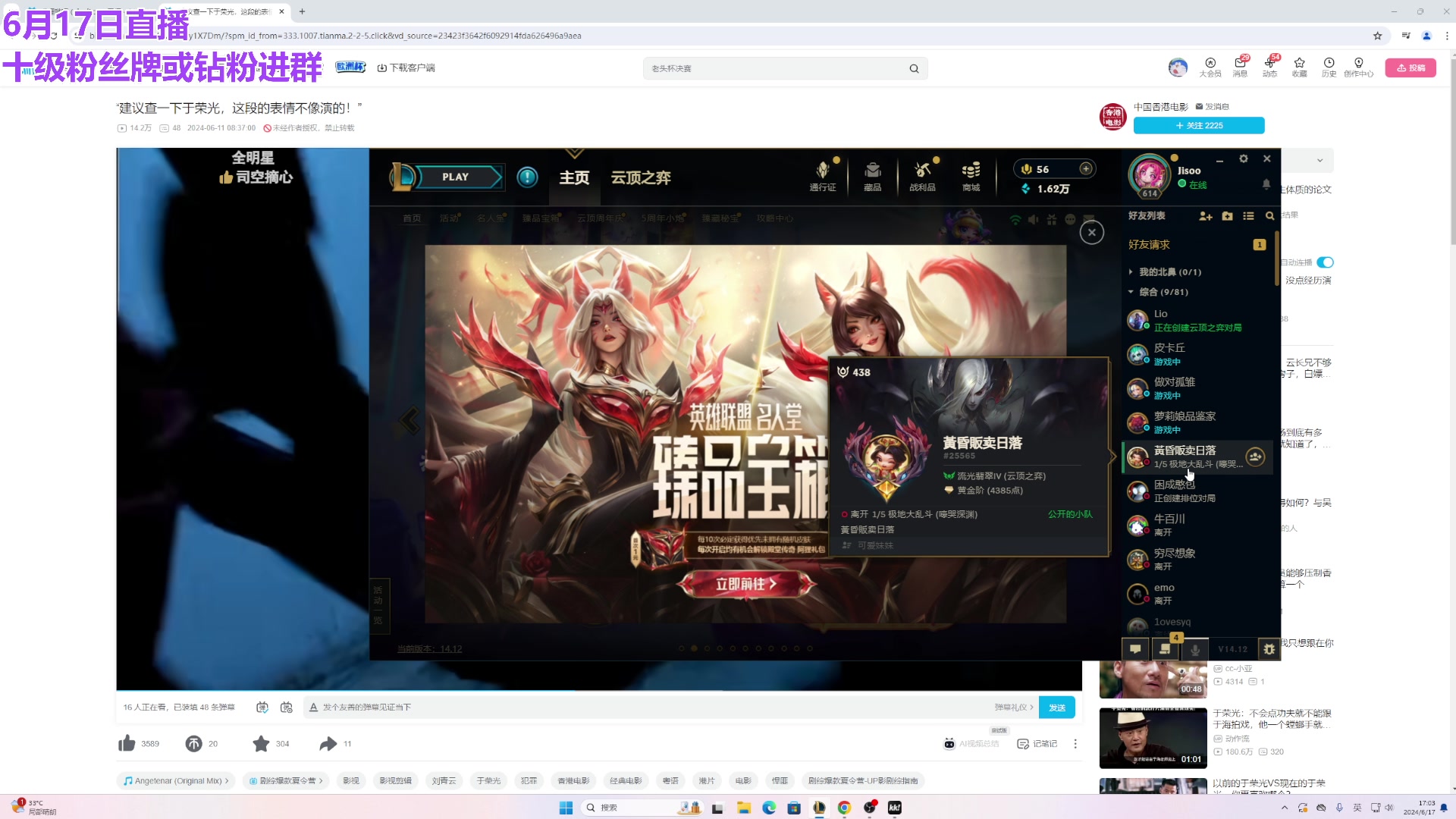Click the 关注 2225 follow button
Screen dimensions: 1456x819
tap(1198, 125)
